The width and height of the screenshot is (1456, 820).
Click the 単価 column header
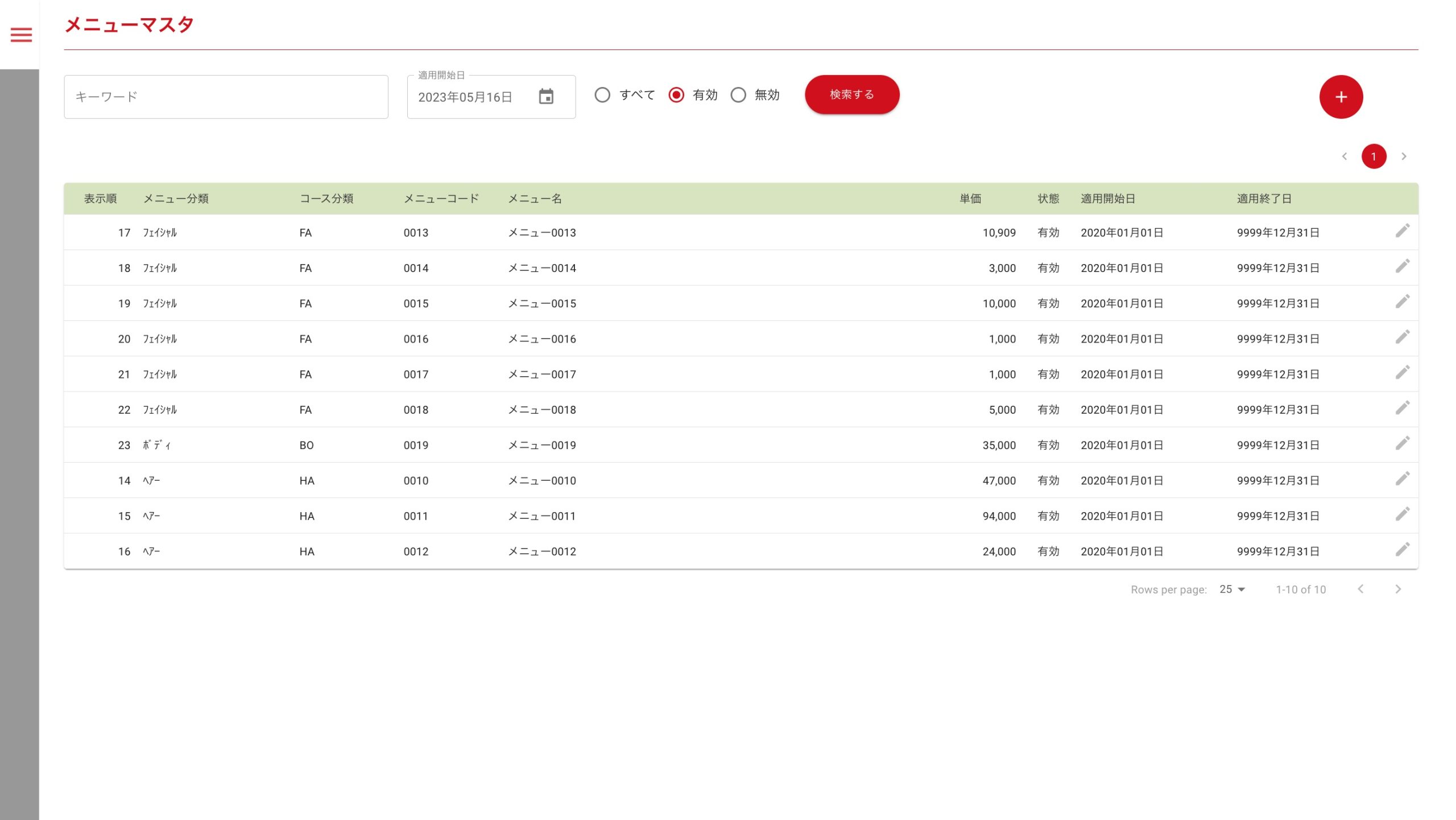(970, 199)
